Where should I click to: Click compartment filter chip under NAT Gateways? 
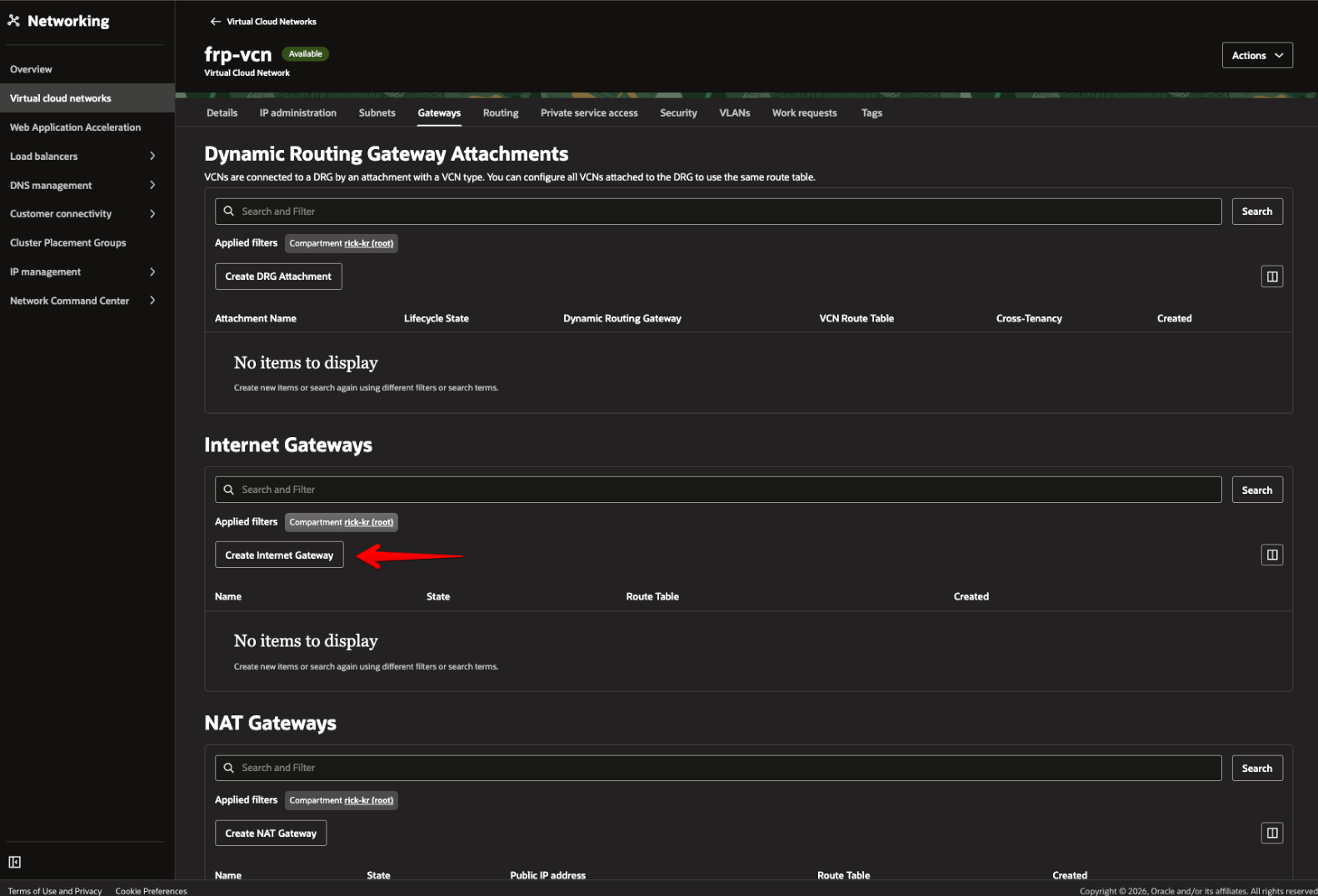click(342, 800)
